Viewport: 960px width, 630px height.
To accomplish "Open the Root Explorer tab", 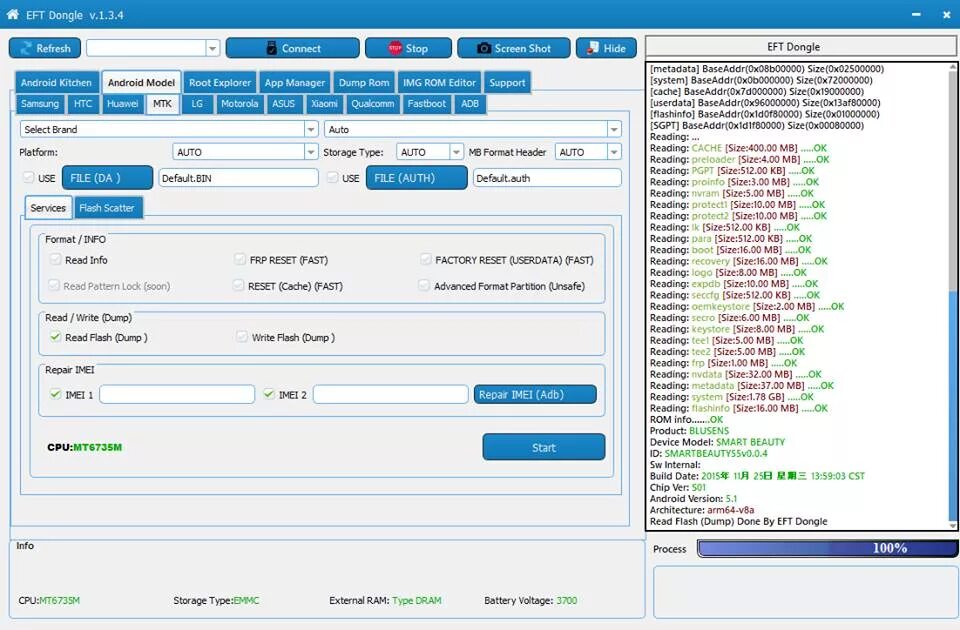I will pos(220,83).
